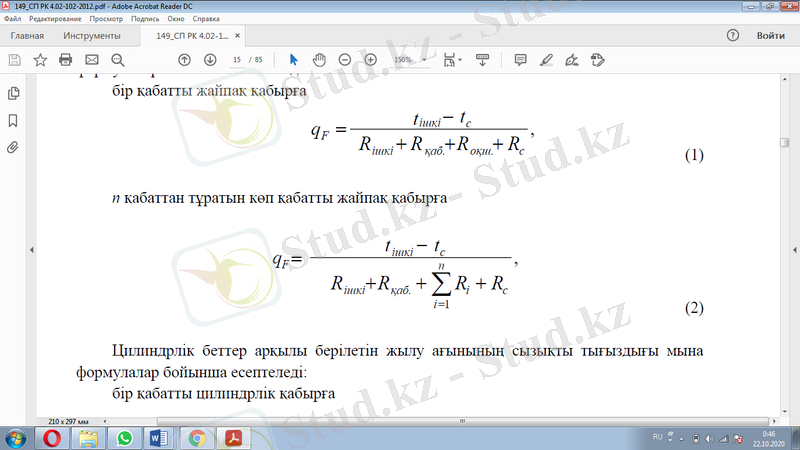Screen dimensions: 800x450
Task: Open Chrome from the taskbar
Action: 197,438
